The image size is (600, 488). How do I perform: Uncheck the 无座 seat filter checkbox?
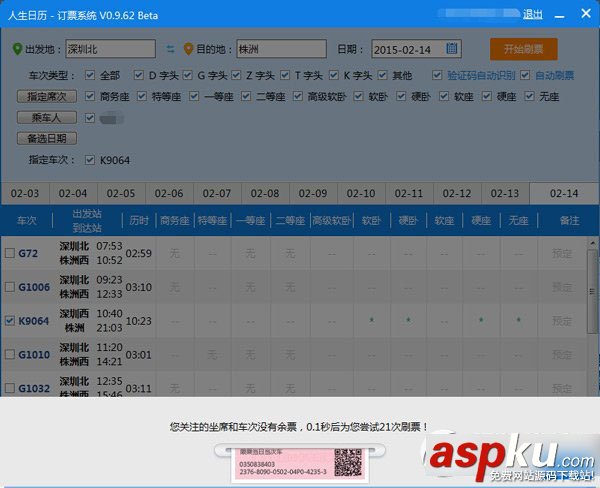(x=530, y=96)
